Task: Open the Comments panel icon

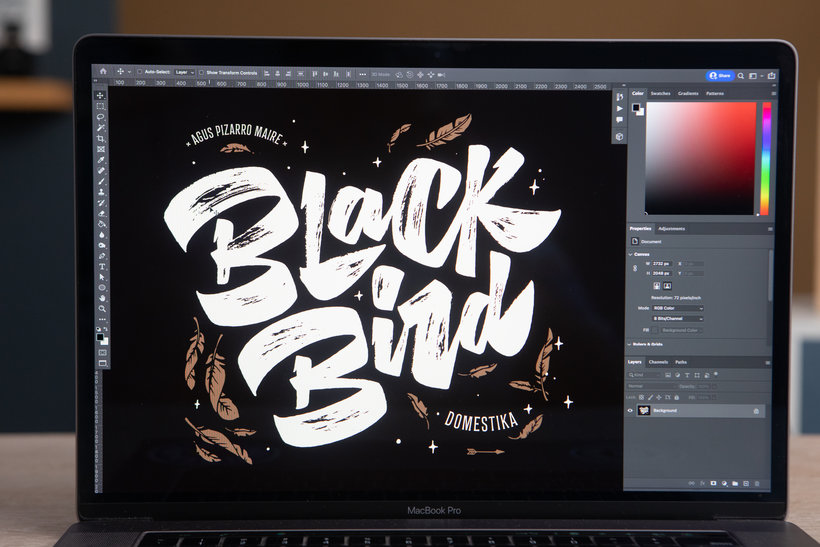Action: (620, 120)
